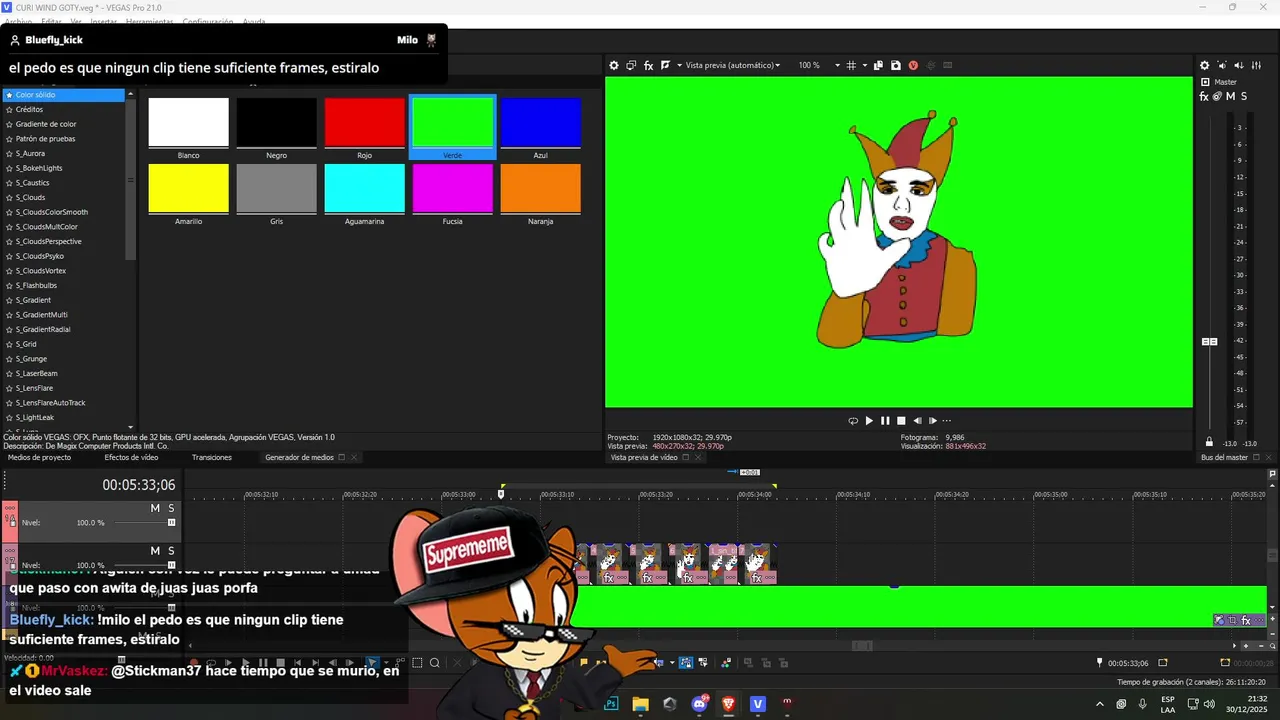Screen dimensions: 1280x720
Task: Click the first track Nivel slider handle
Action: tap(171, 522)
